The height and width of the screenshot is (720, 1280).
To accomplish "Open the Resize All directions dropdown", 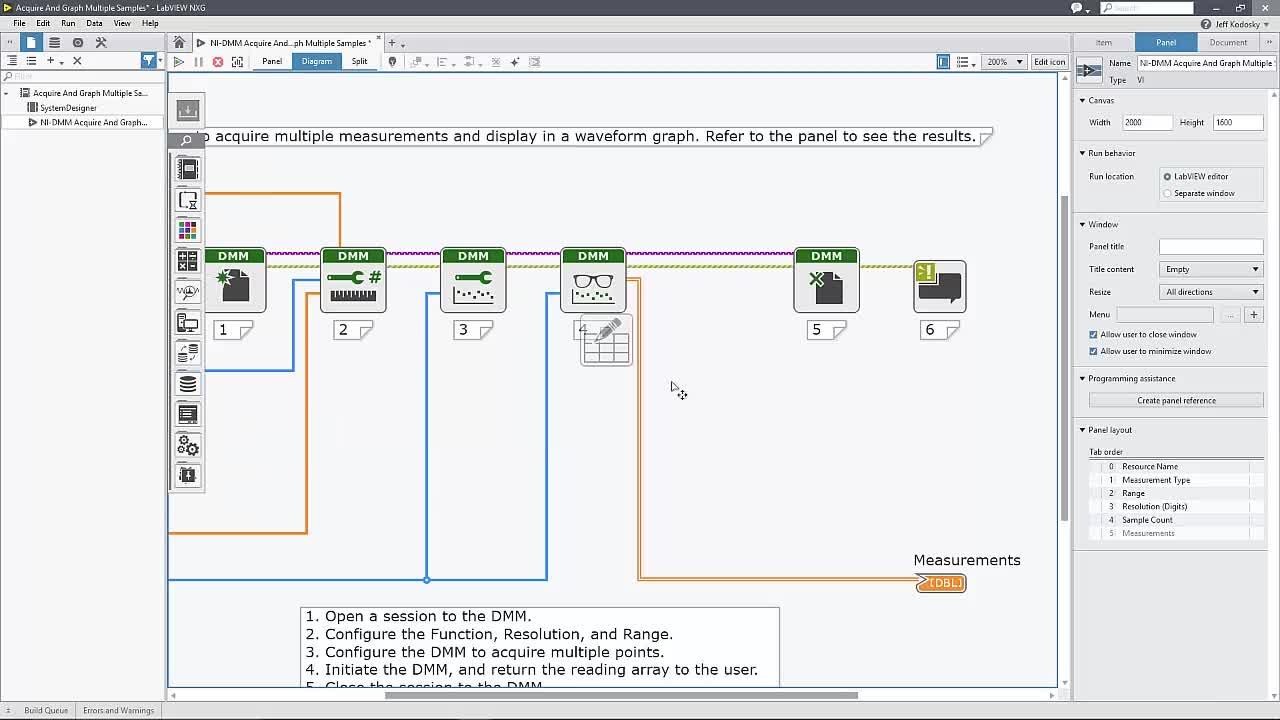I will click(1211, 292).
